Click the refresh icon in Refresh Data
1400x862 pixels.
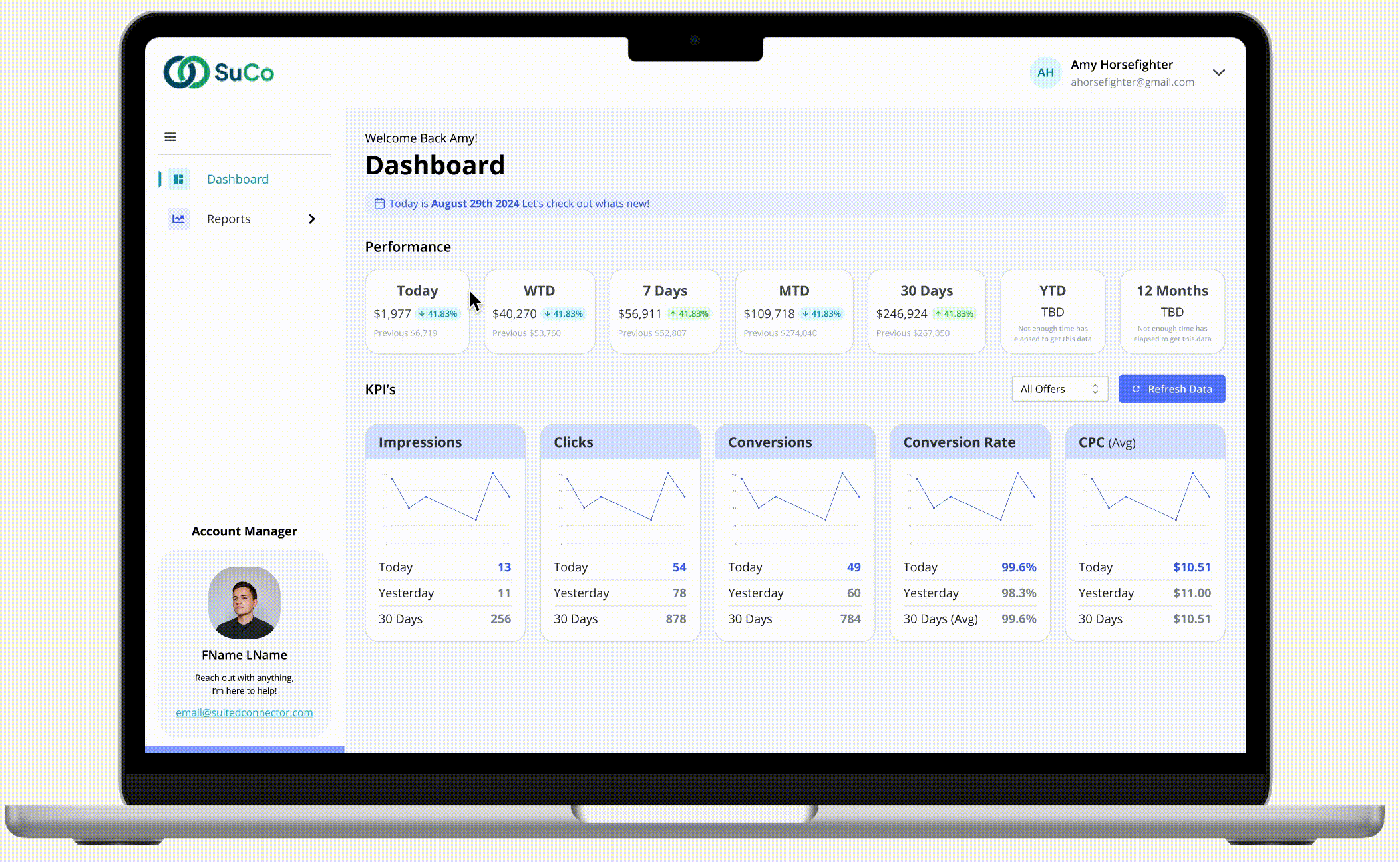pos(1137,389)
